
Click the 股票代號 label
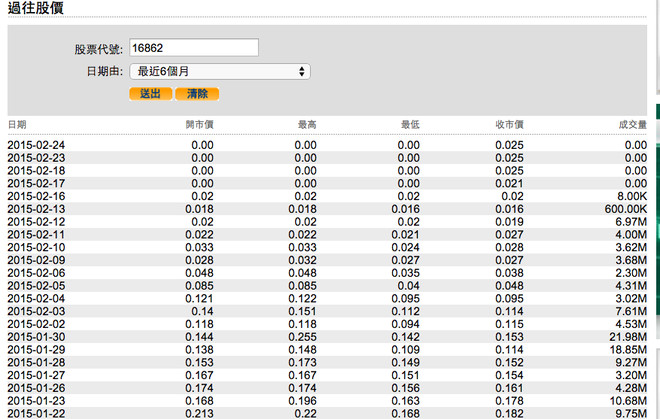98,49
